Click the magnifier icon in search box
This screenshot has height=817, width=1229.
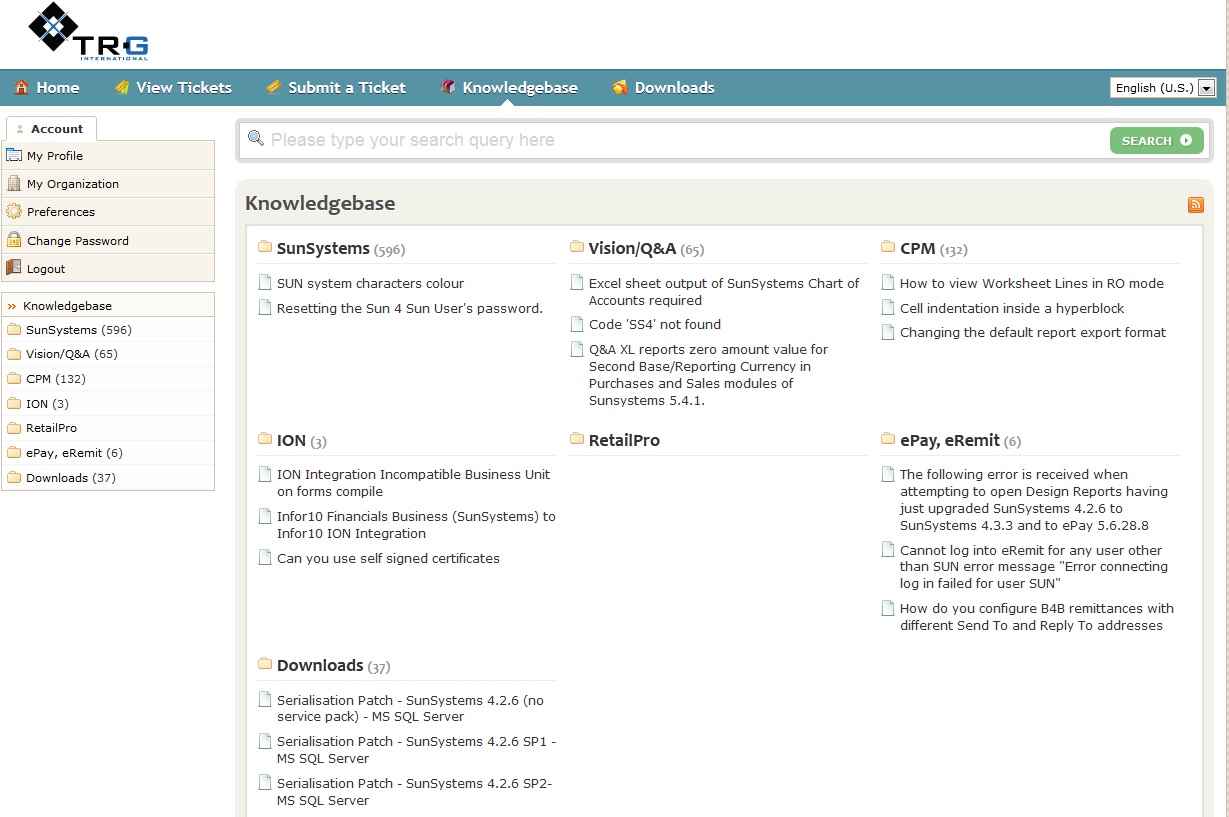click(256, 138)
